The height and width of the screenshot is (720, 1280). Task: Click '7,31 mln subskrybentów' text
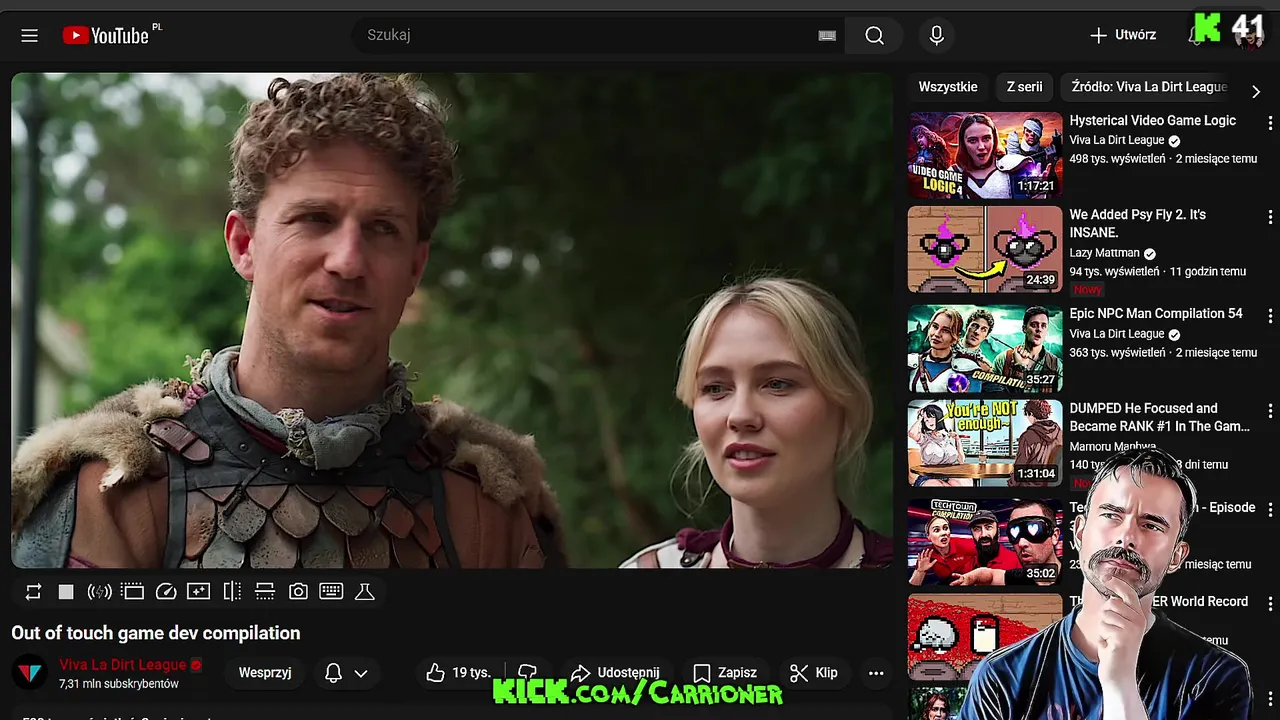pyautogui.click(x=118, y=684)
